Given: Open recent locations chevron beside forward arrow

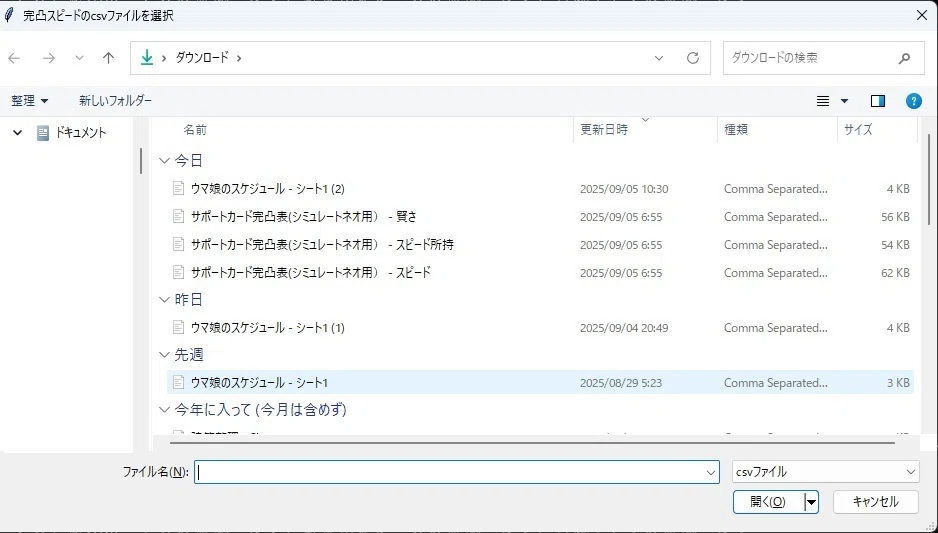Looking at the screenshot, I should coord(79,58).
